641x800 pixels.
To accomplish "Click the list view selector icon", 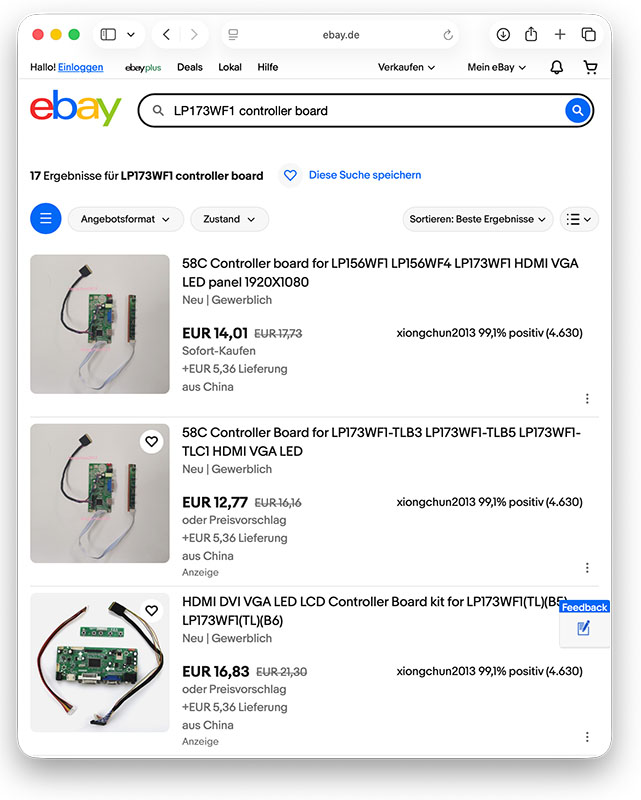I will pos(578,219).
